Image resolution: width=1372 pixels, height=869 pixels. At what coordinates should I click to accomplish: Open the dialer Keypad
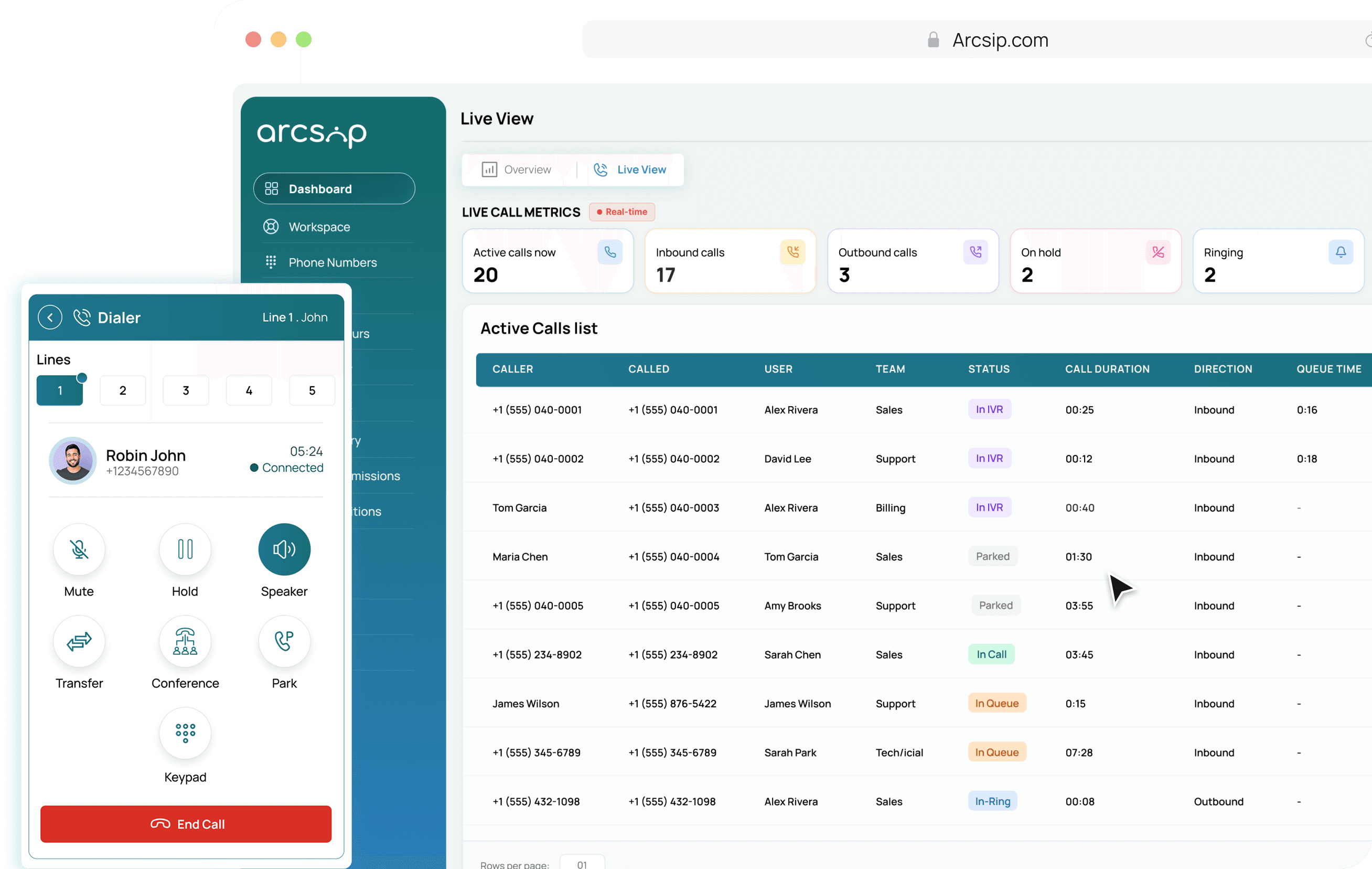pyautogui.click(x=185, y=733)
